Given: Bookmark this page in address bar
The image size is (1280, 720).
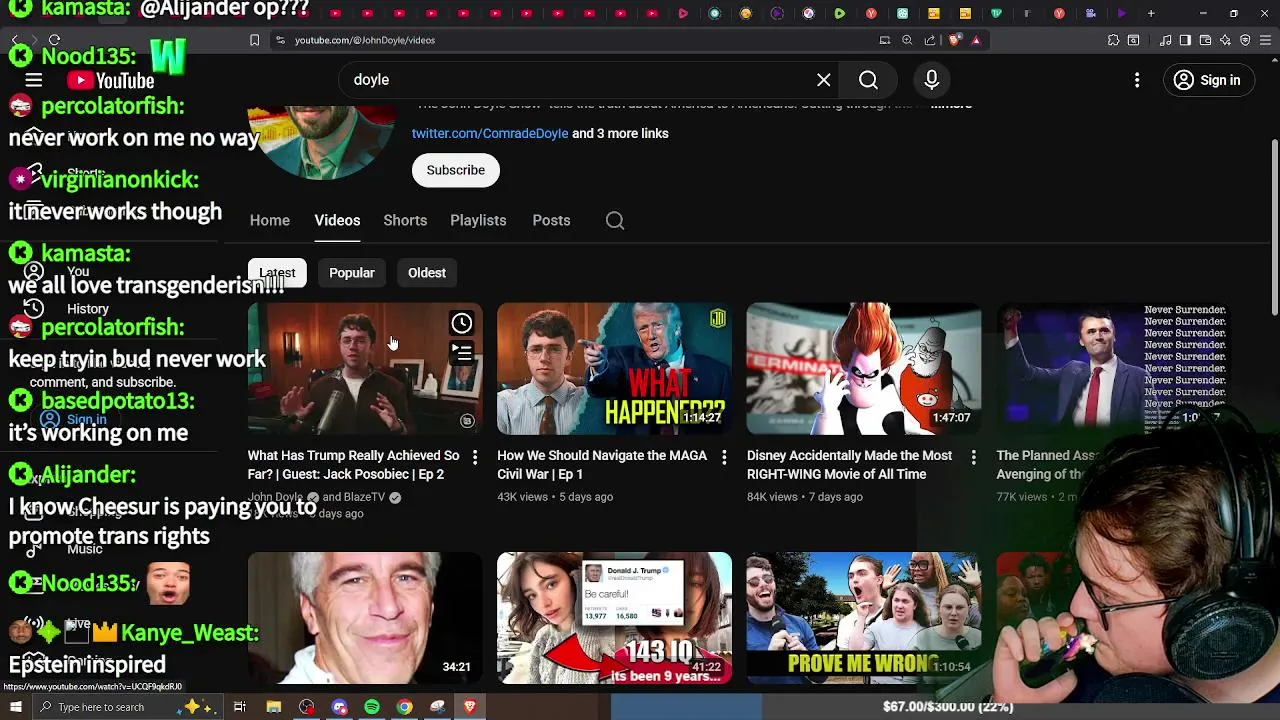Looking at the screenshot, I should point(254,40).
